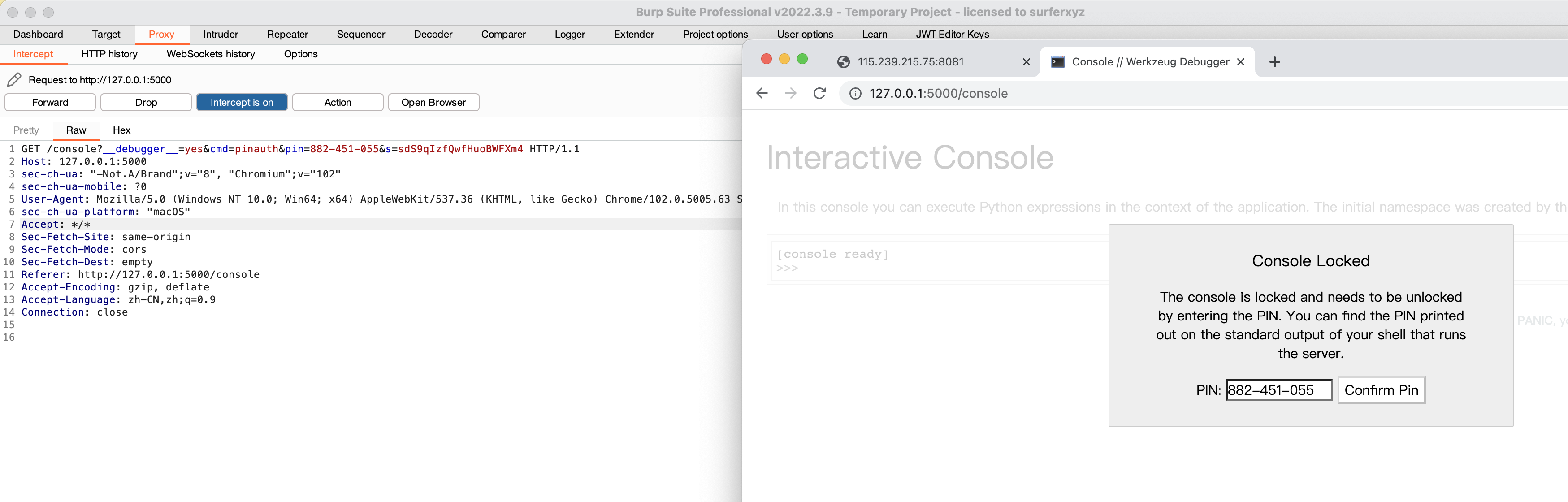Toggle the Intercept is on button
This screenshot has height=502, width=1568.
(242, 102)
